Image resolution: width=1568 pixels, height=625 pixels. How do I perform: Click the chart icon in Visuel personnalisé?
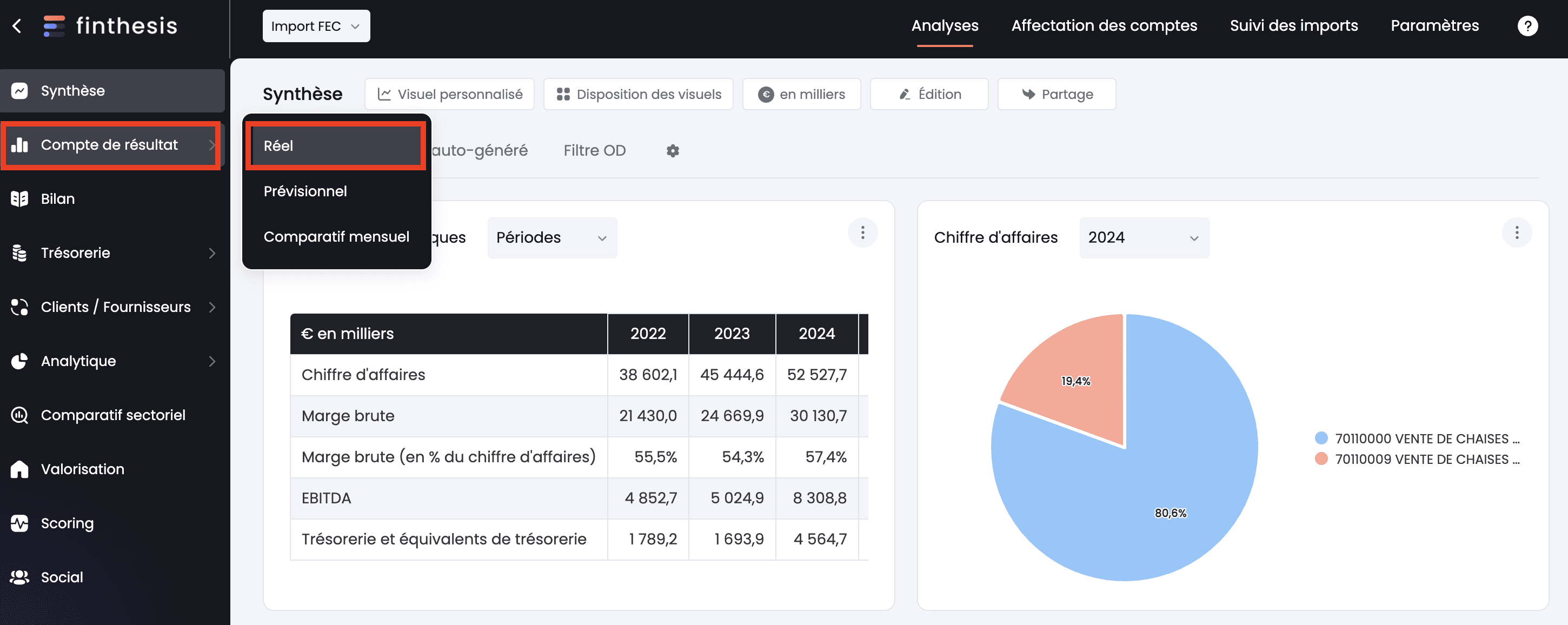(384, 94)
